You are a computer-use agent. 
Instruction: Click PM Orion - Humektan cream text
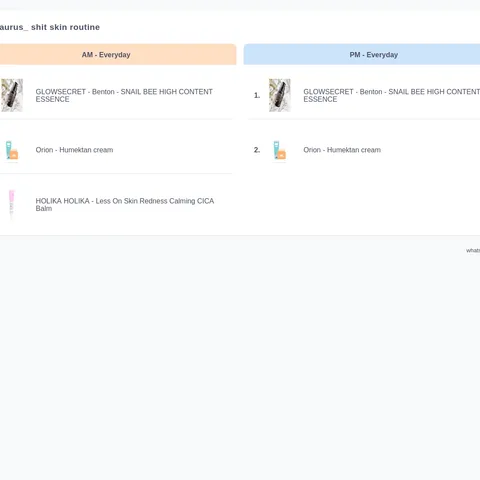342,150
